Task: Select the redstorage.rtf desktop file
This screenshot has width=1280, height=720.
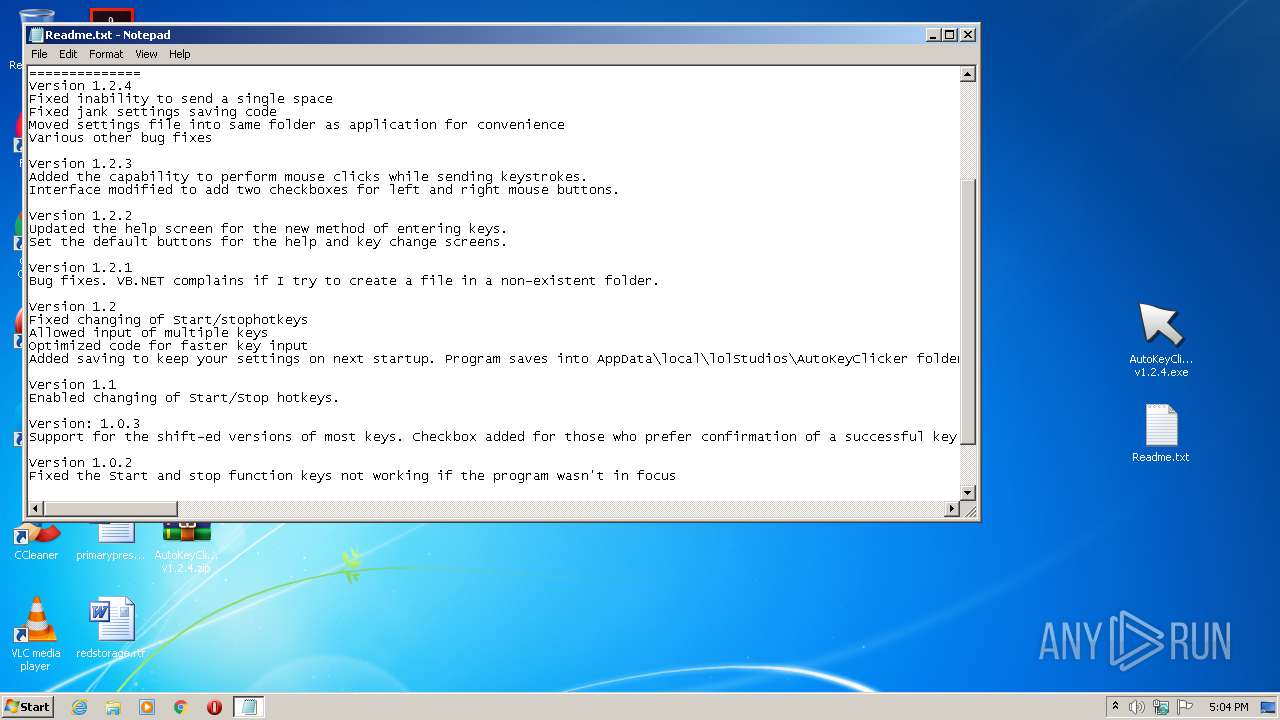Action: tap(111, 628)
